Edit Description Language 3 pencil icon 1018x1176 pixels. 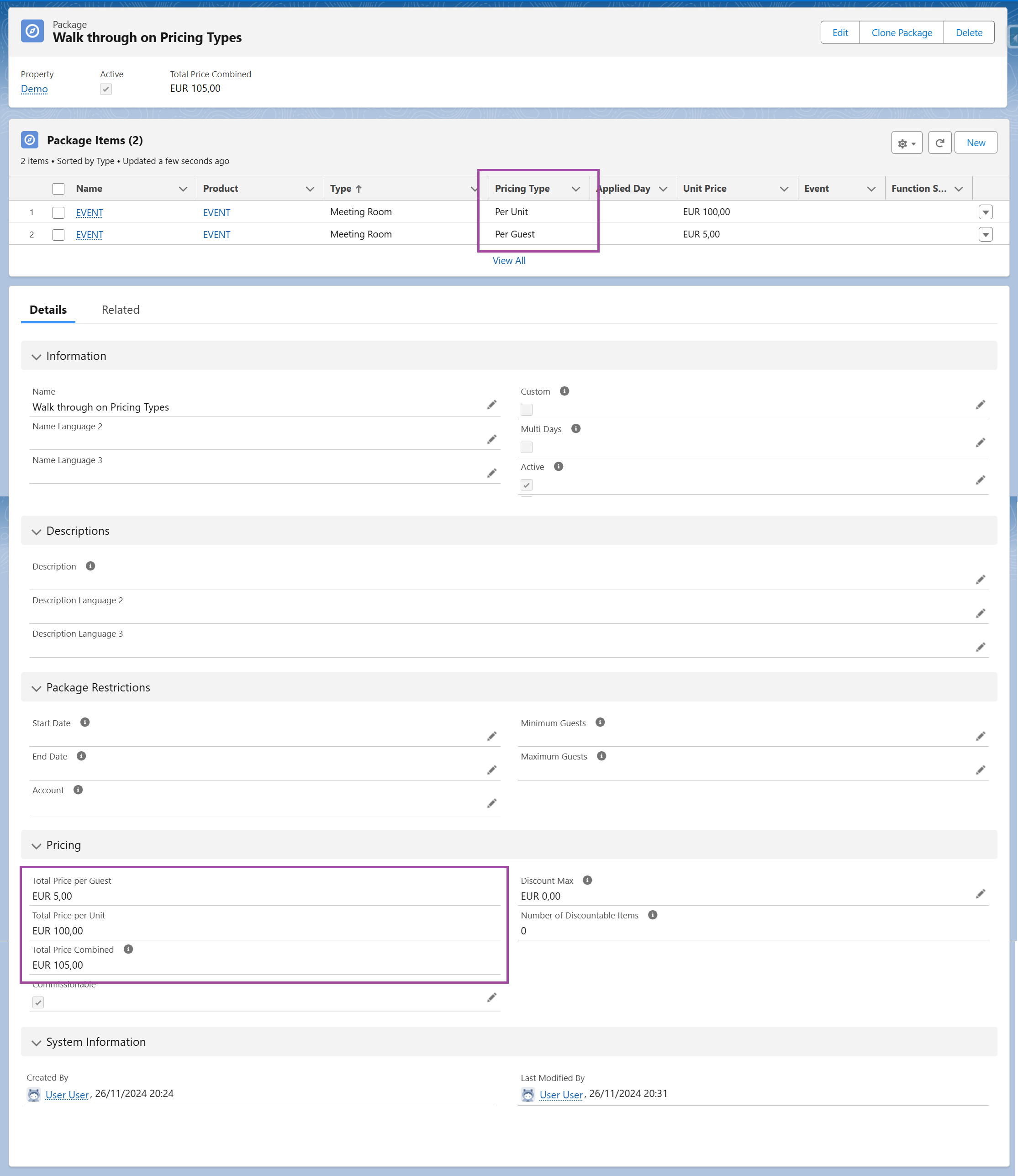tap(981, 647)
